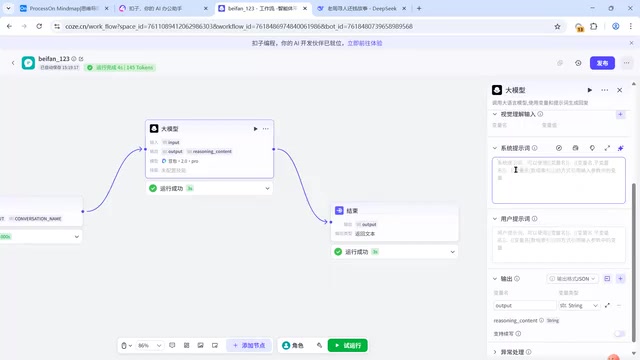
Task: Expand the 系统提示词 editor to full size
Action: (607, 148)
